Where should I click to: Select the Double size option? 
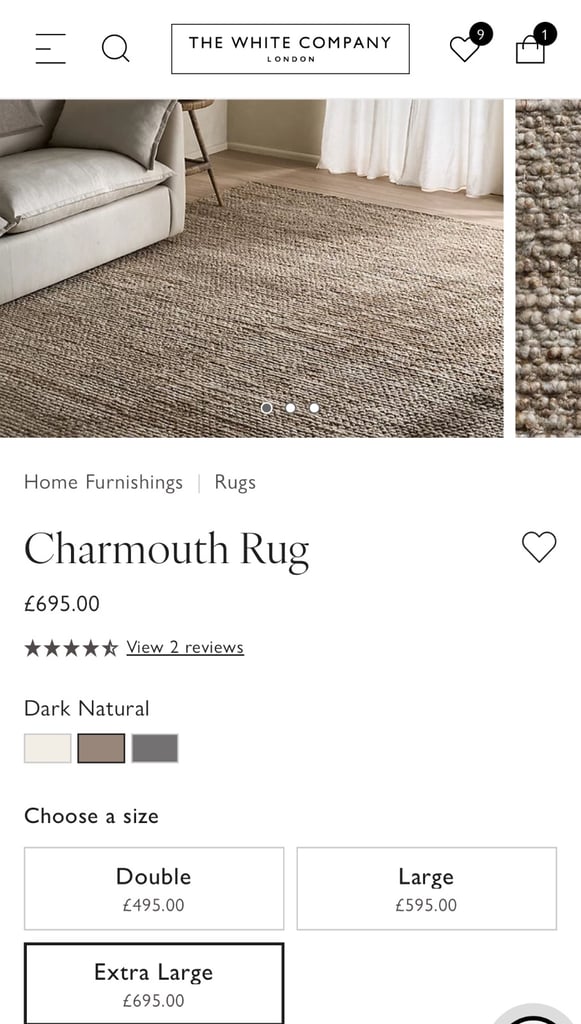154,888
